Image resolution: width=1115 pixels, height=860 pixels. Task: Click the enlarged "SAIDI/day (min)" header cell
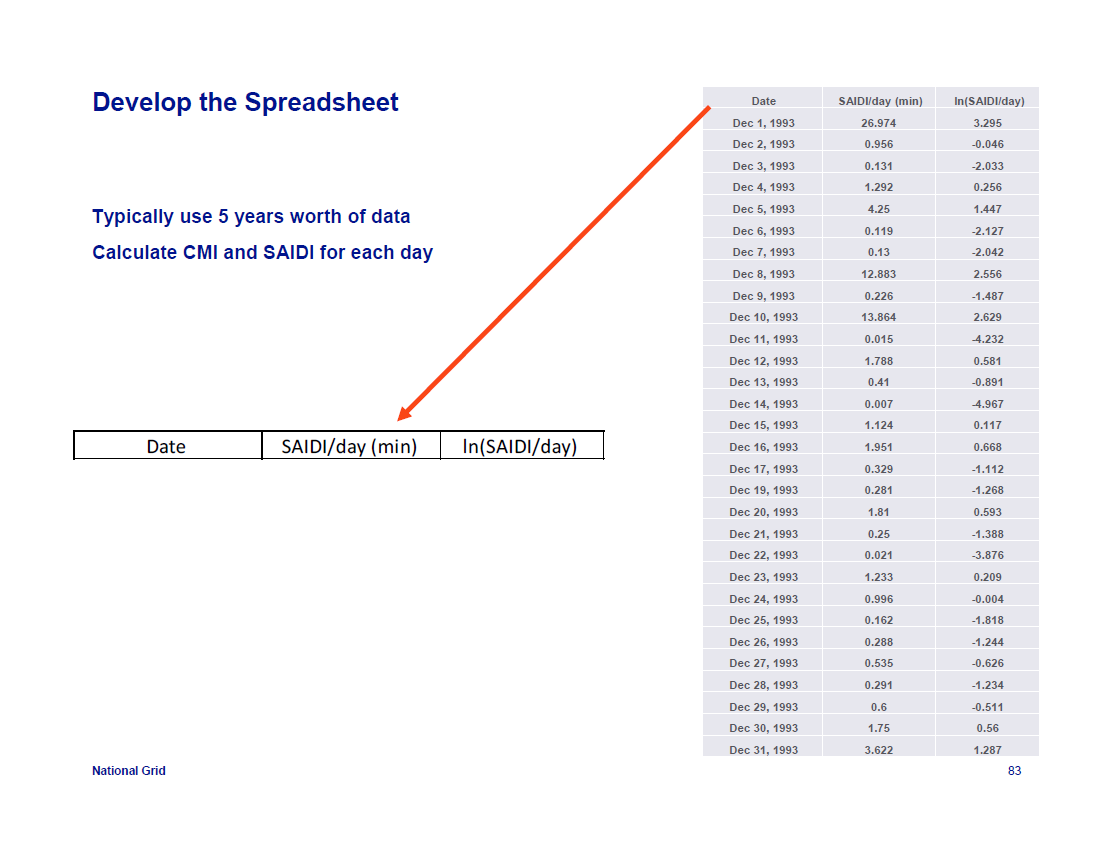point(349,447)
